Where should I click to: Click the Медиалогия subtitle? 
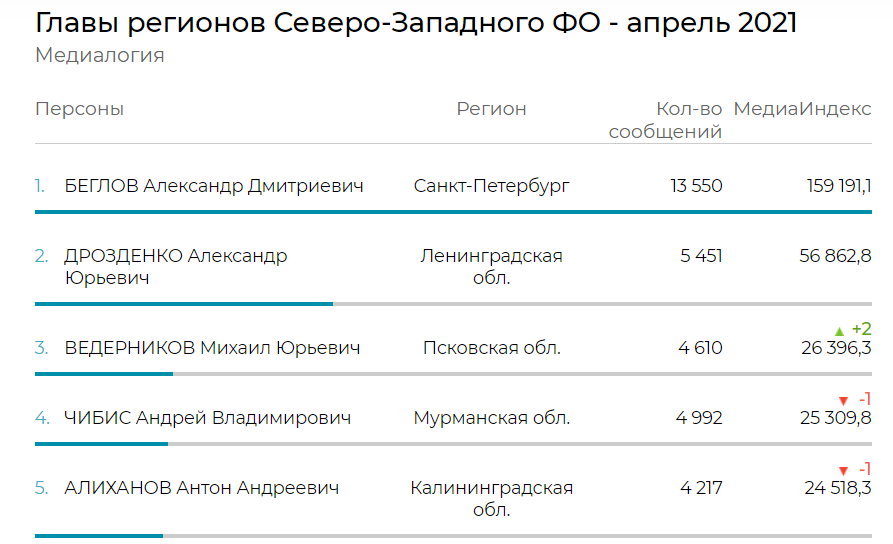coord(100,55)
